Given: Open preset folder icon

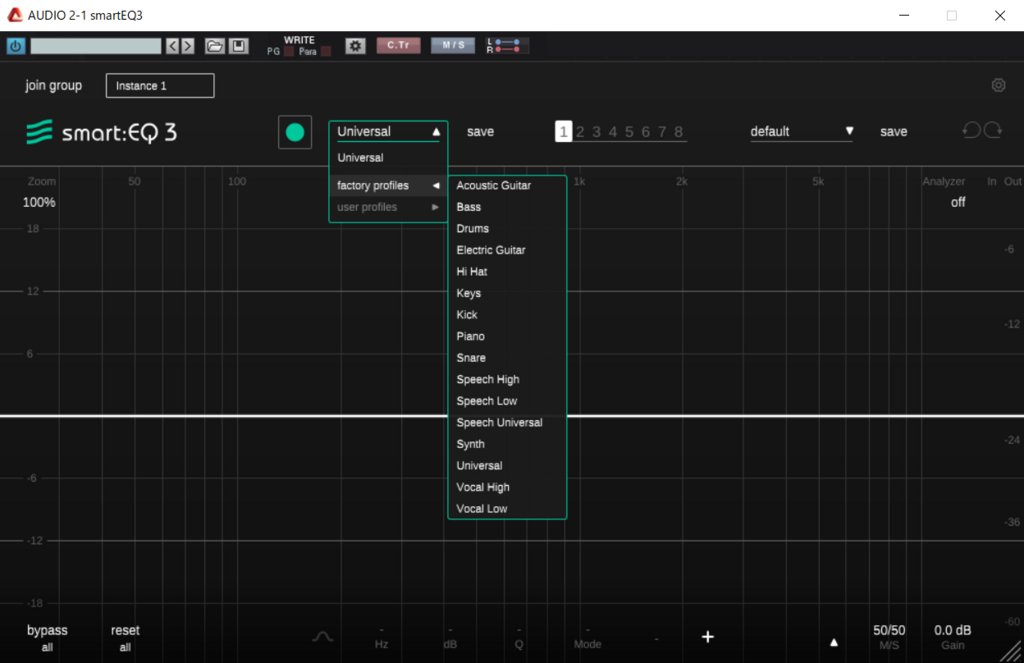Looking at the screenshot, I should point(215,46).
